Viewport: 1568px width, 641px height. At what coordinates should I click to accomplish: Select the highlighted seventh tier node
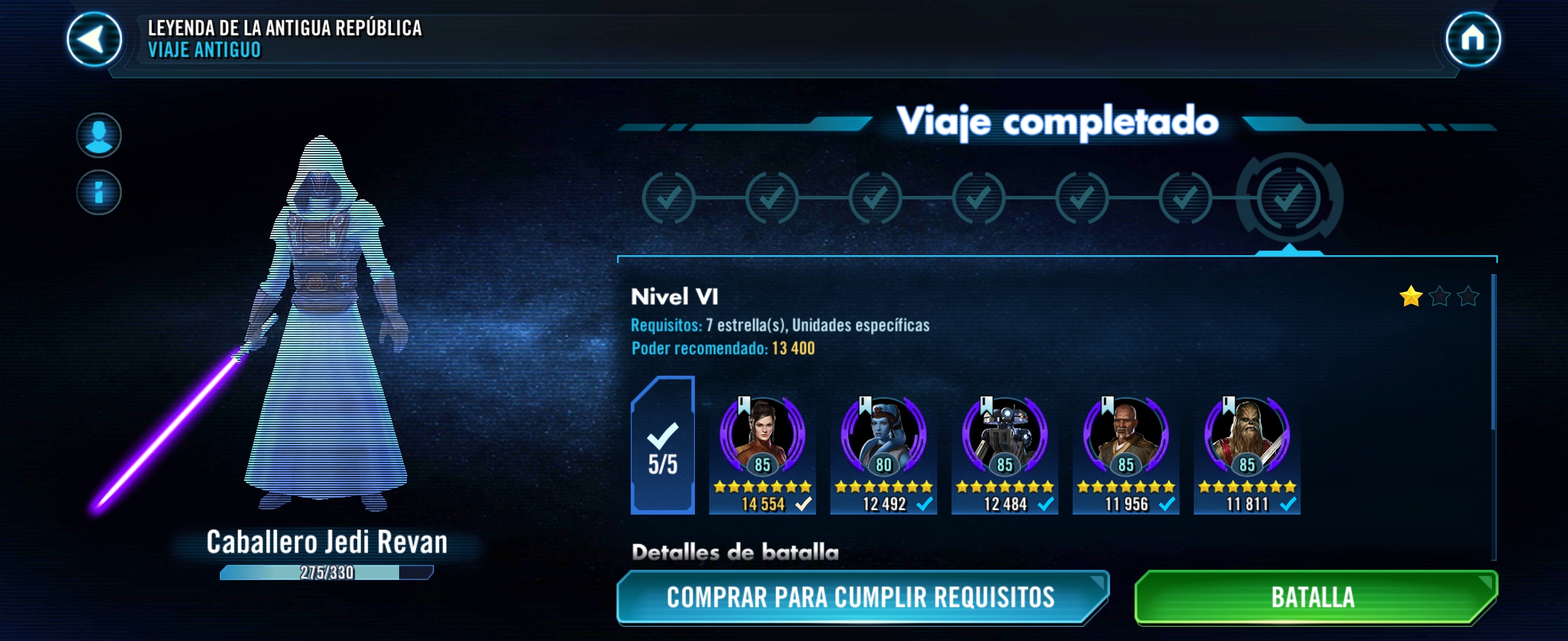click(1289, 198)
